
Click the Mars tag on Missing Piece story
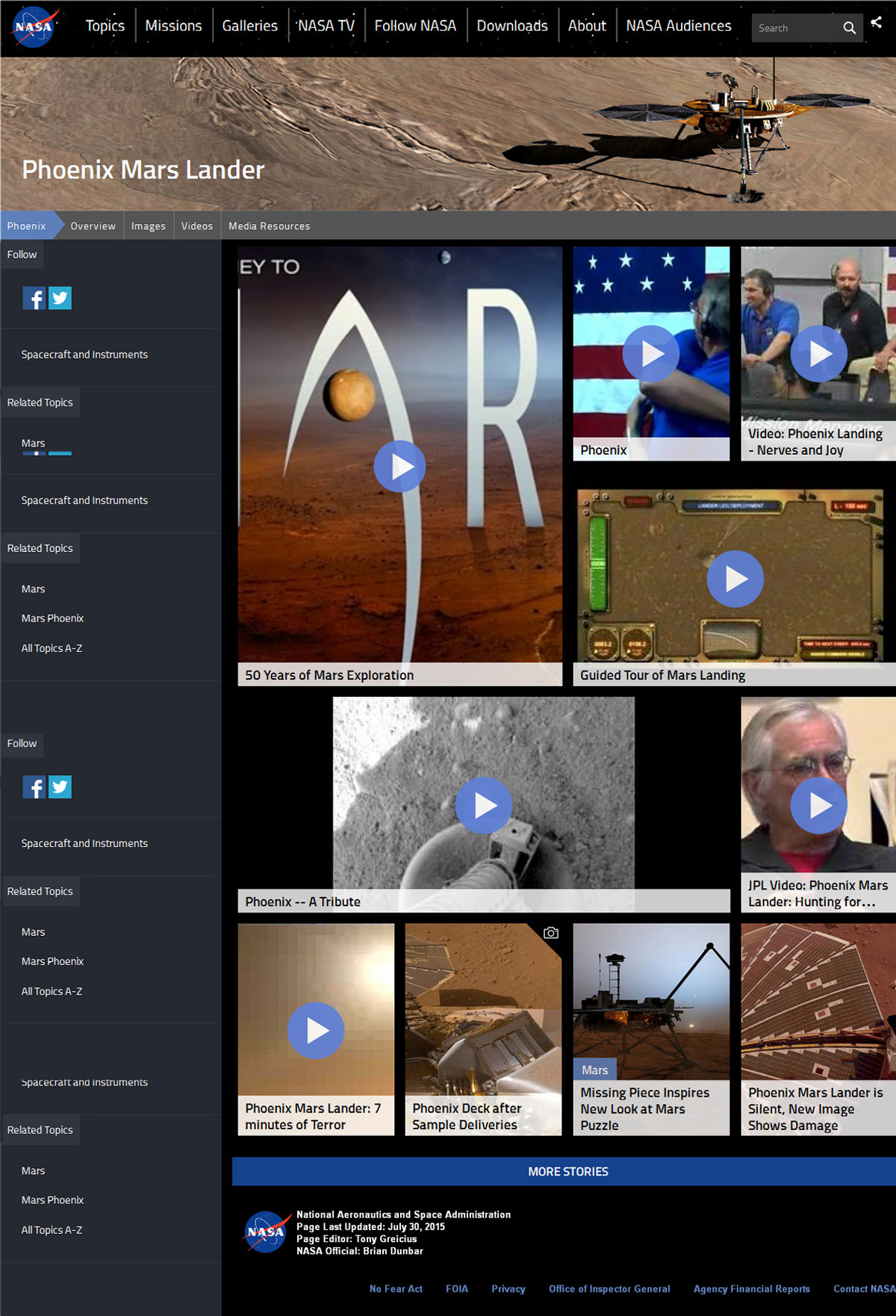(595, 1070)
